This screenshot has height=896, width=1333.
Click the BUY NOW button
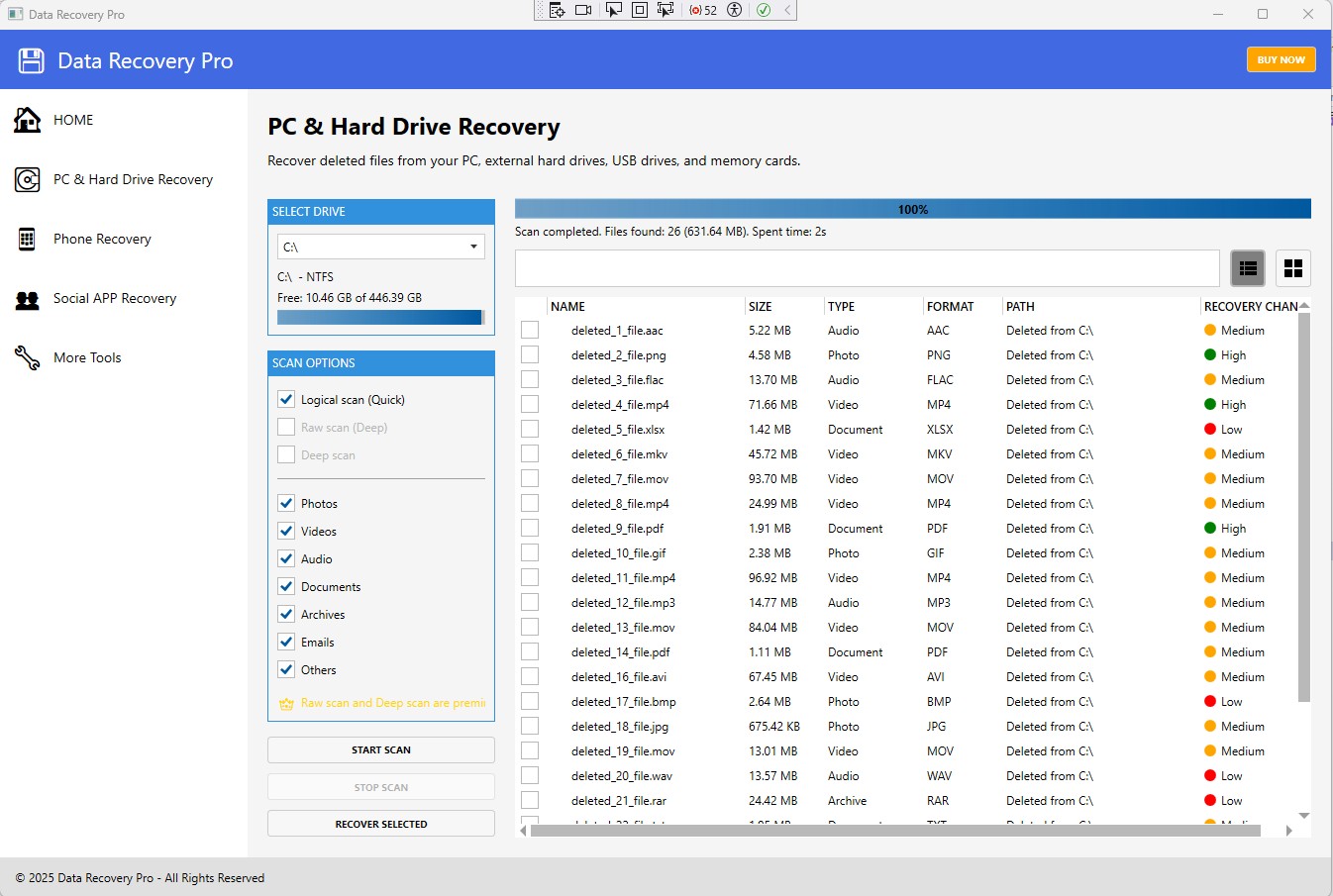coord(1282,59)
